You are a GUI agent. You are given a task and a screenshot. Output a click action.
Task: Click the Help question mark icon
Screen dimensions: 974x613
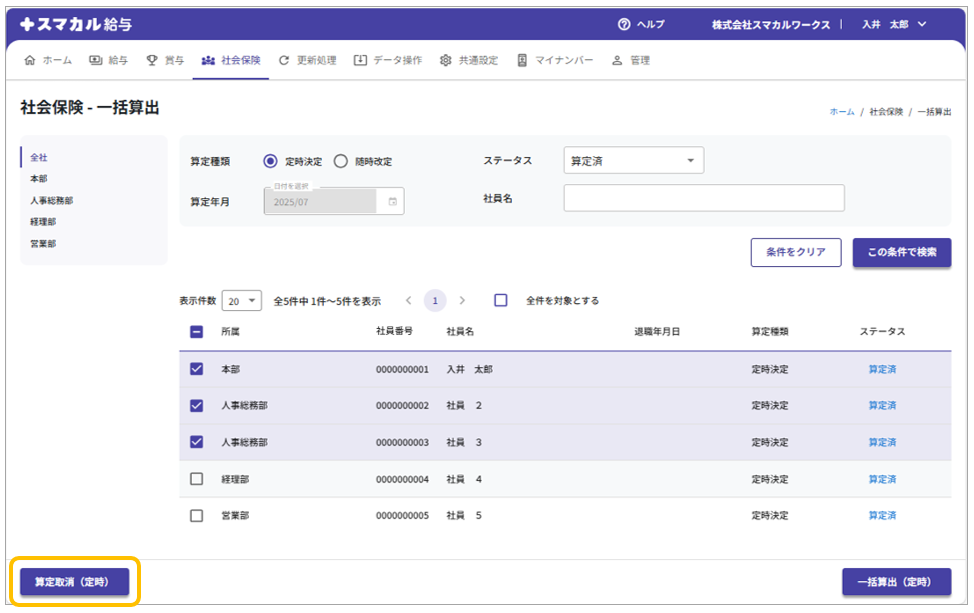click(x=624, y=25)
